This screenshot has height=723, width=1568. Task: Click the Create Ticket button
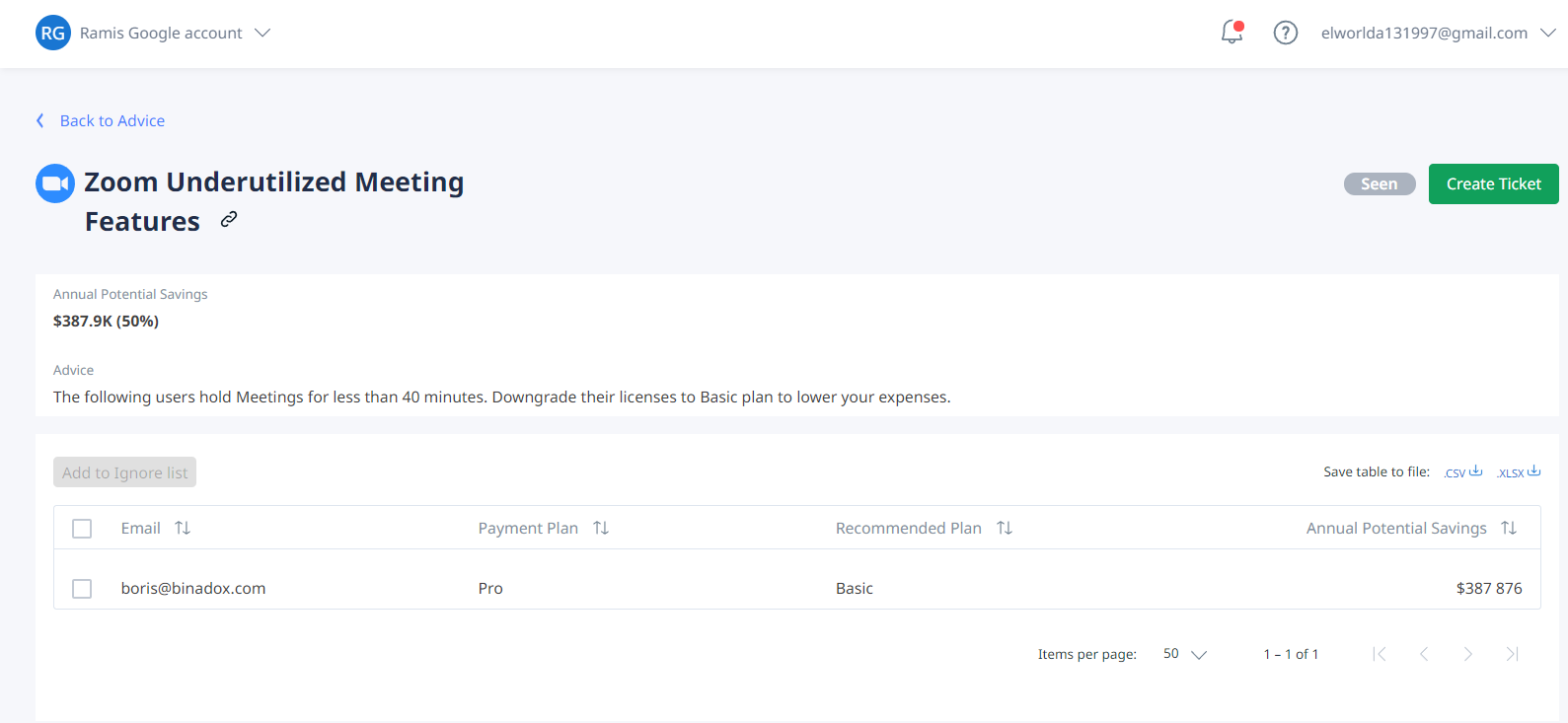tap(1493, 183)
